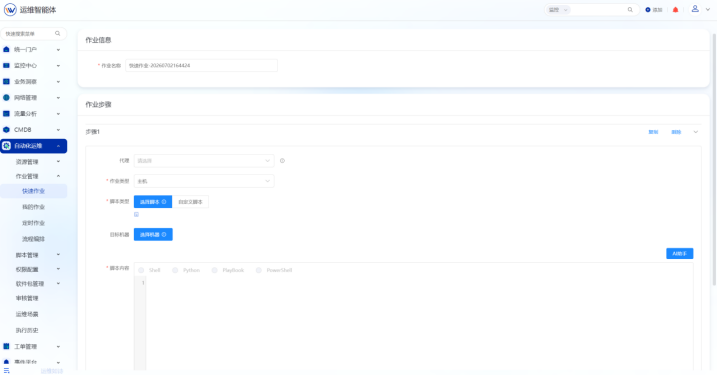Screen dimensions: 718x375
Task: Click the 删除 link for 步骤1
Action: [x=676, y=132]
